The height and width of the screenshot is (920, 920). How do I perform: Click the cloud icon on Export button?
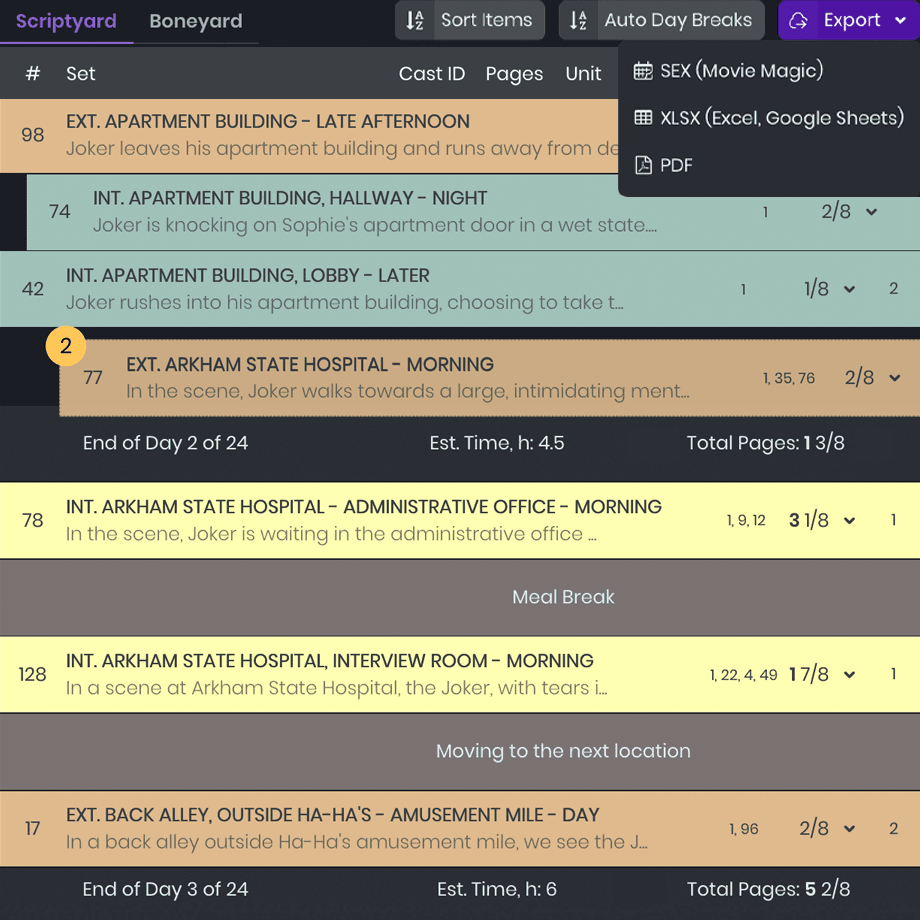tap(799, 20)
